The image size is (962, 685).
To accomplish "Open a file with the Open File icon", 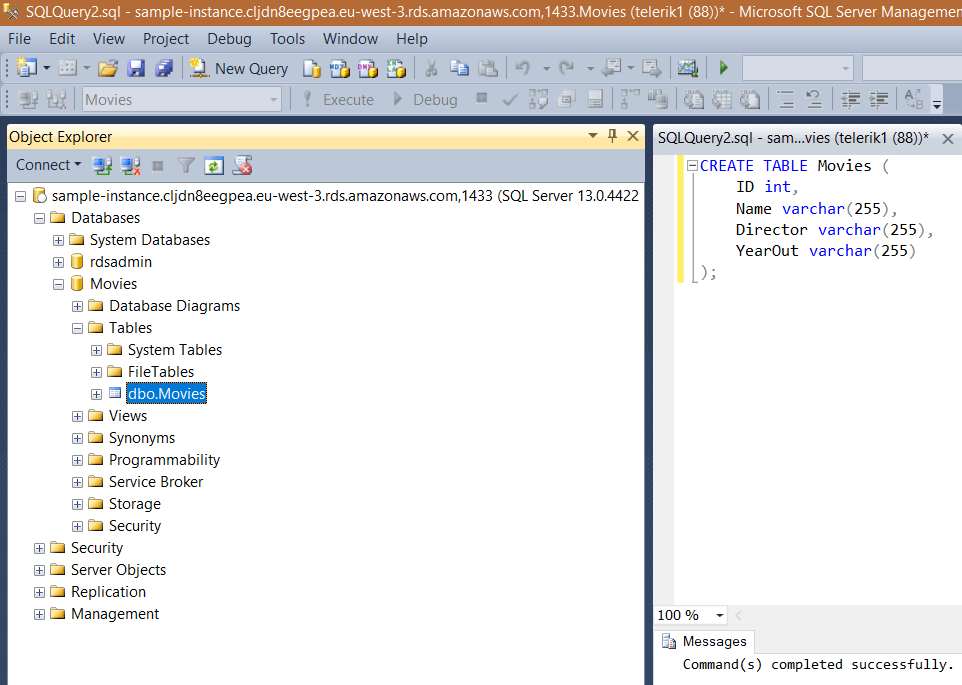I will pos(108,68).
